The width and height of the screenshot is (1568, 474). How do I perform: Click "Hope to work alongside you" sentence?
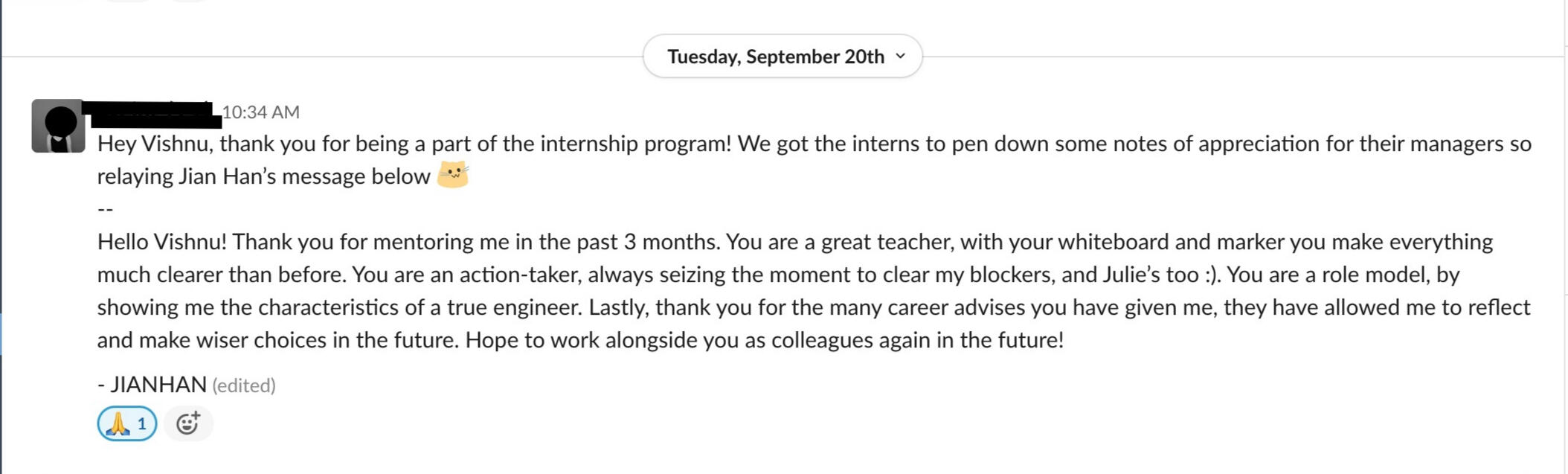coord(595,340)
